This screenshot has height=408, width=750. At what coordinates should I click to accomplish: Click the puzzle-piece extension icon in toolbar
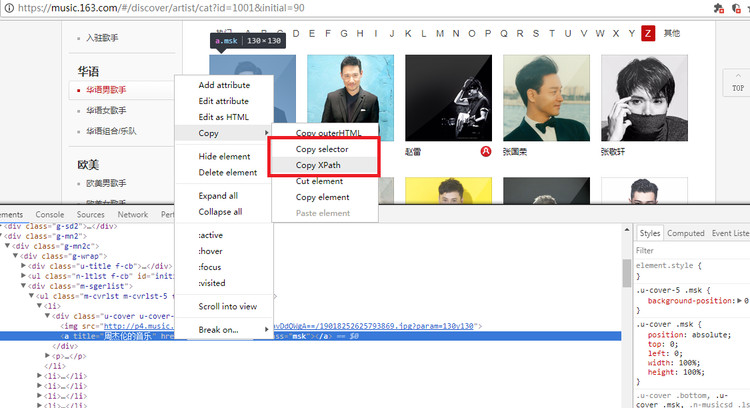click(x=718, y=8)
